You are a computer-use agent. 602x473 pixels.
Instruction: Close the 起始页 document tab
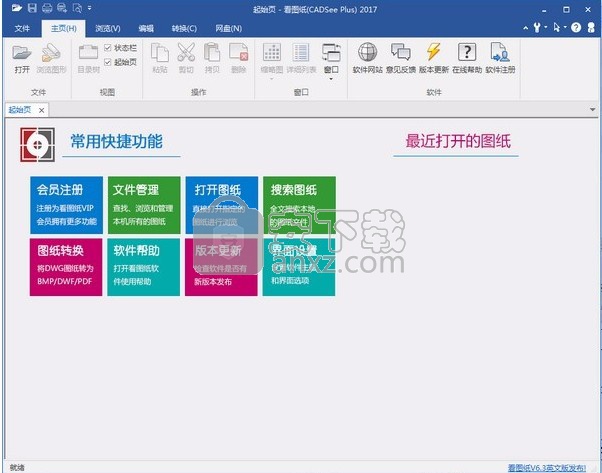tap(41, 111)
